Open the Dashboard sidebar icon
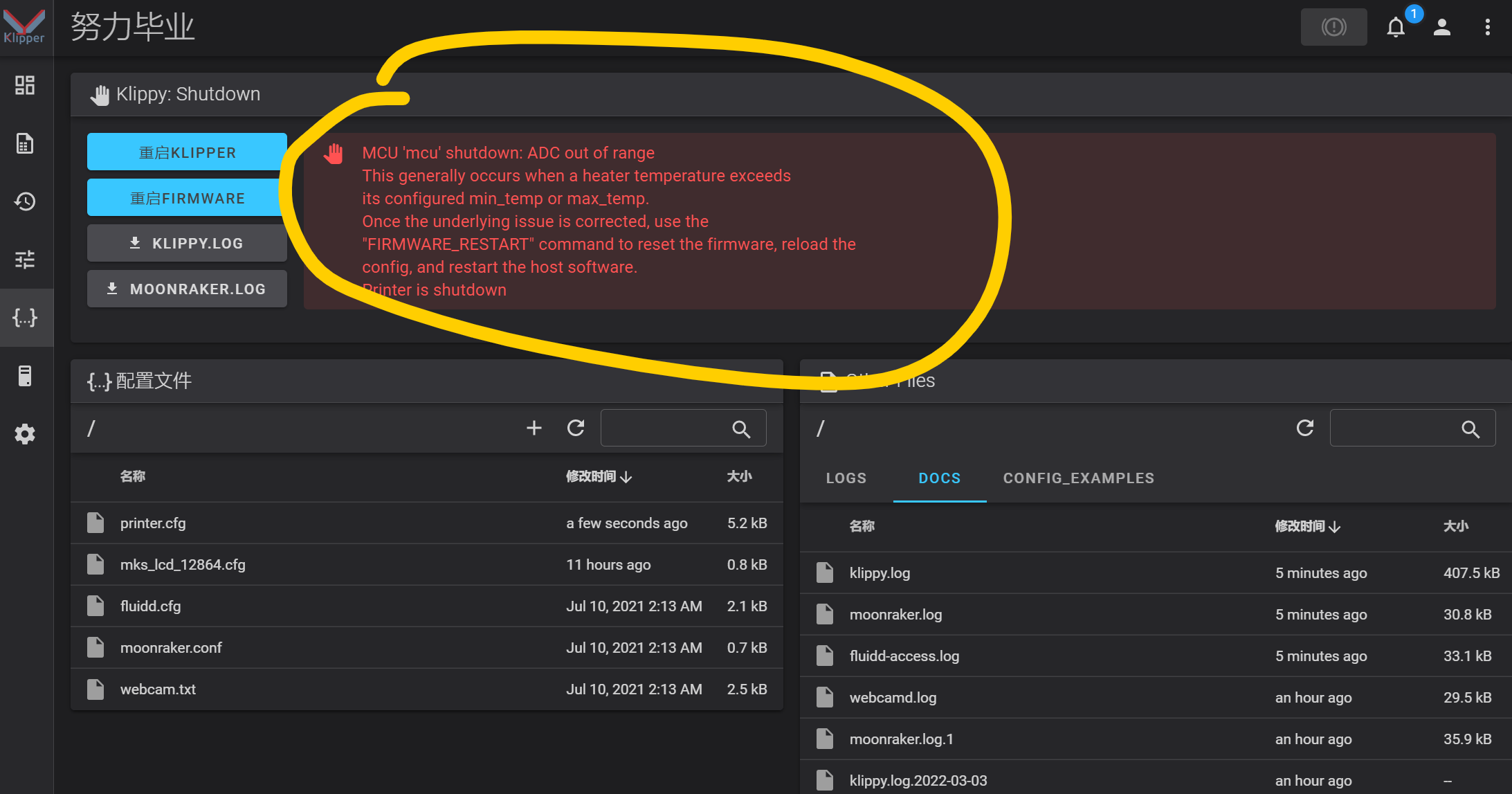 click(25, 85)
